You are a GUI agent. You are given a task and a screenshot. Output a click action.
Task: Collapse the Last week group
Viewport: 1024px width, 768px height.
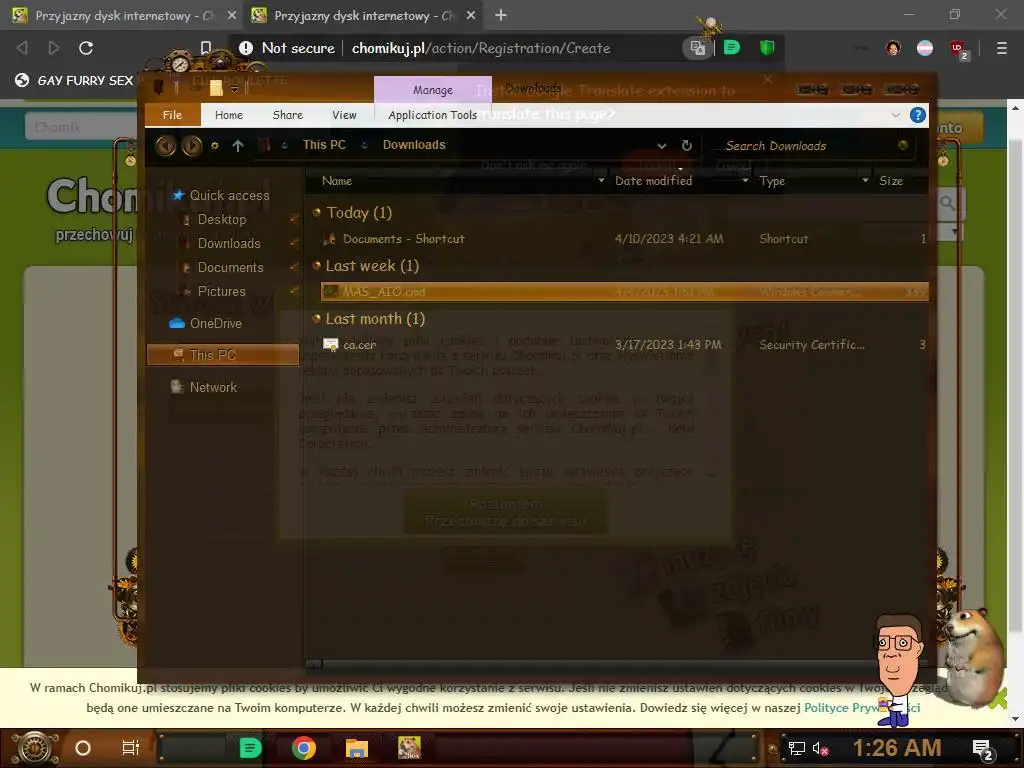pos(317,265)
